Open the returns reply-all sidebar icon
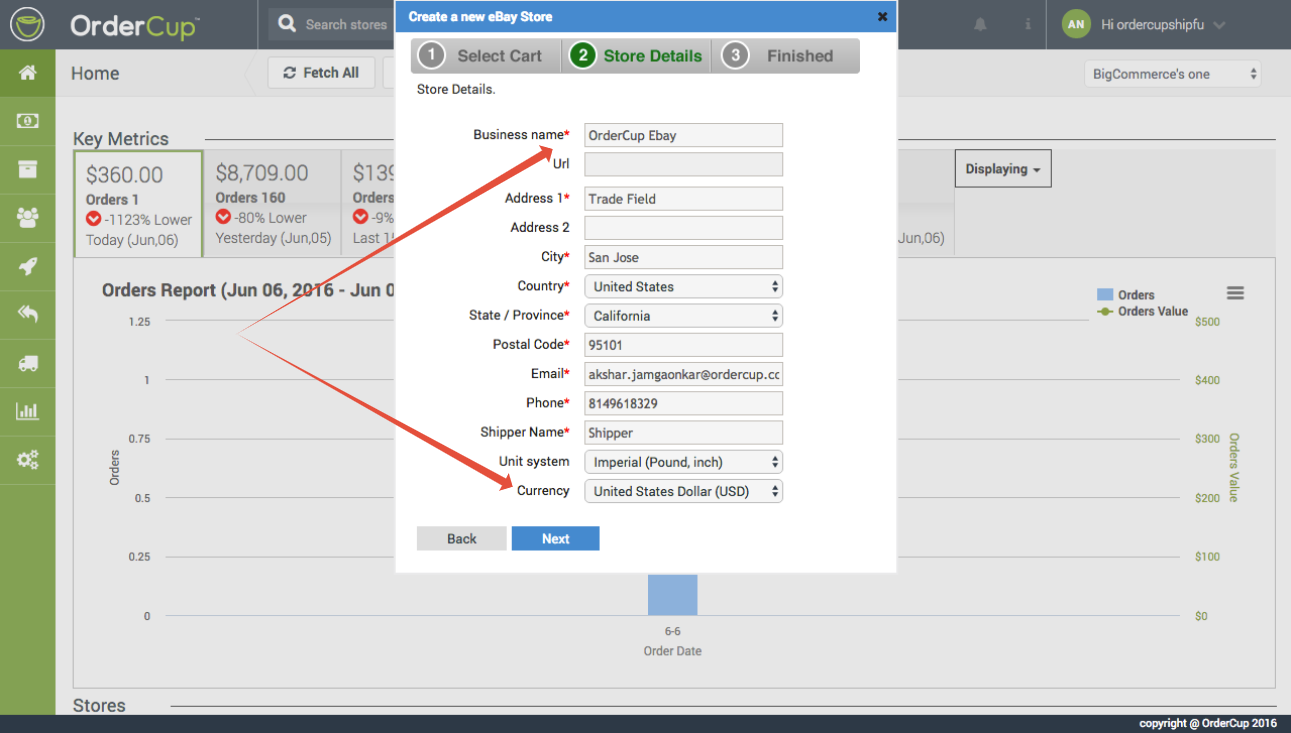Screen dimensions: 1291x733 [27, 314]
